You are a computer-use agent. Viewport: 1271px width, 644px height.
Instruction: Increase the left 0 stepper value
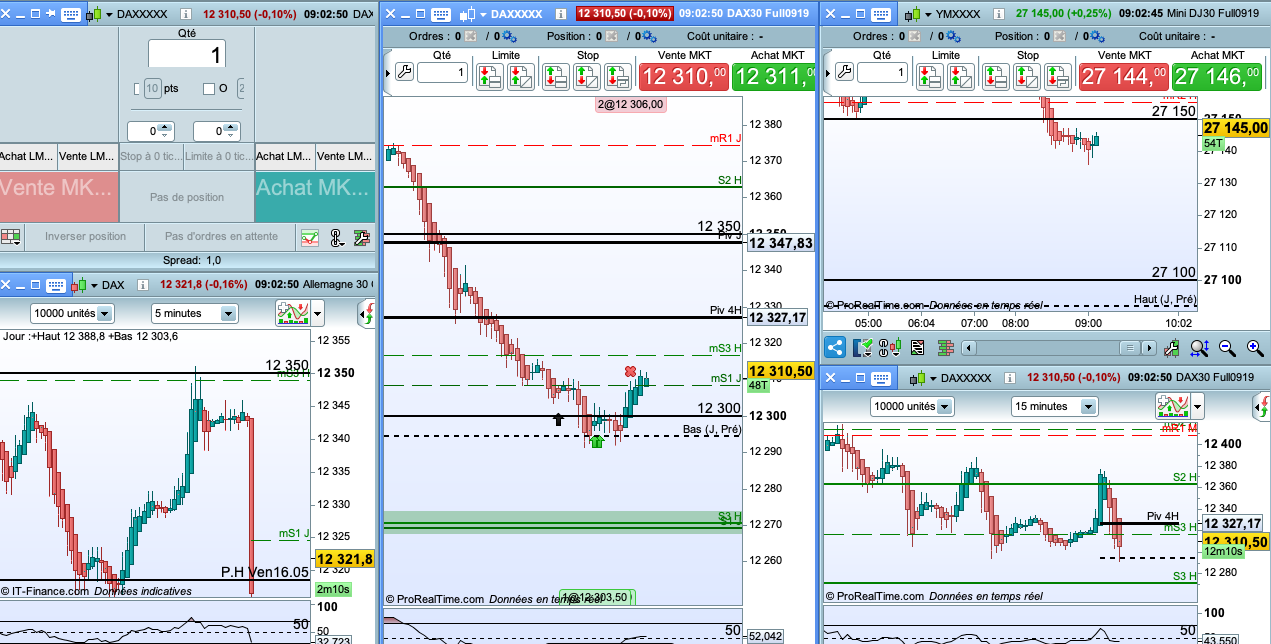pos(165,127)
